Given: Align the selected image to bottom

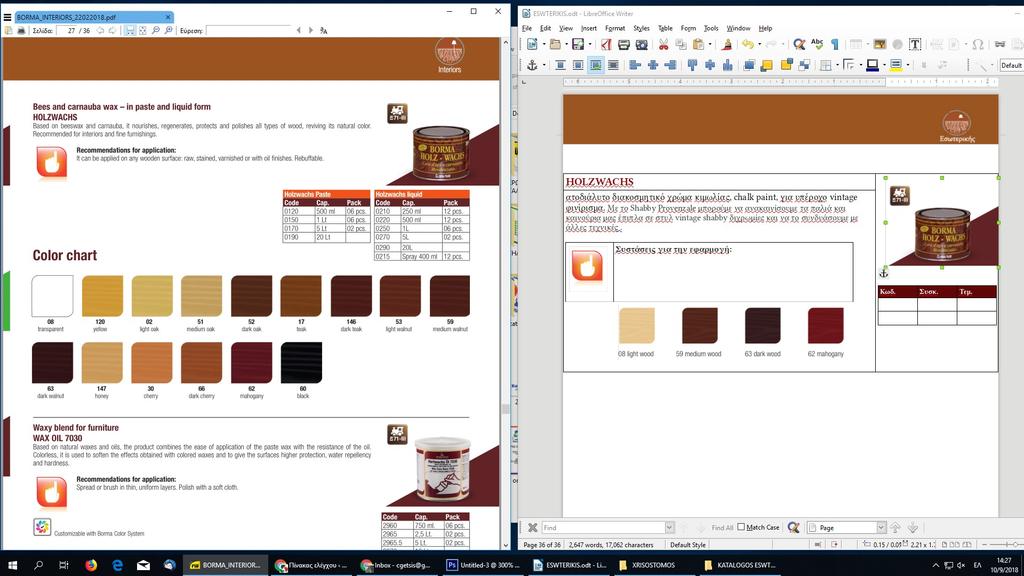Looking at the screenshot, I should [728, 65].
